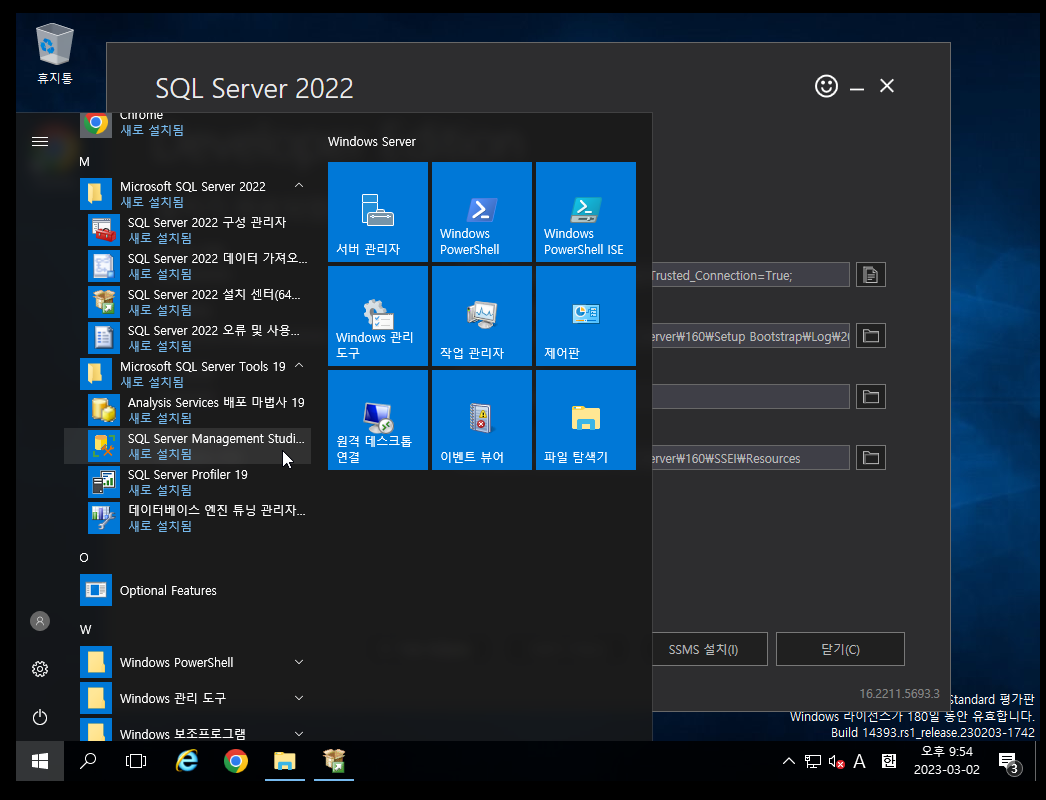
Task: Open taskbar search
Action: click(88, 761)
